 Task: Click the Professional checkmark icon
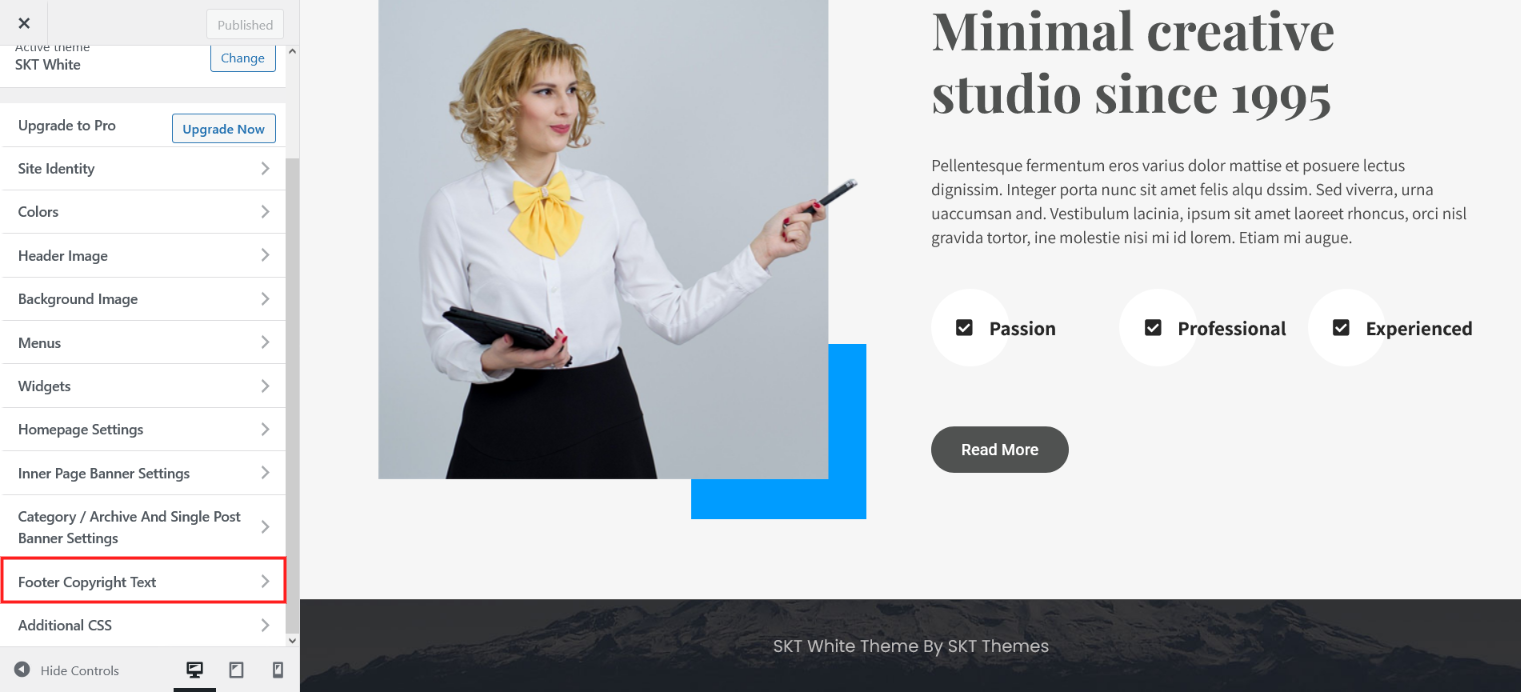coord(1152,327)
